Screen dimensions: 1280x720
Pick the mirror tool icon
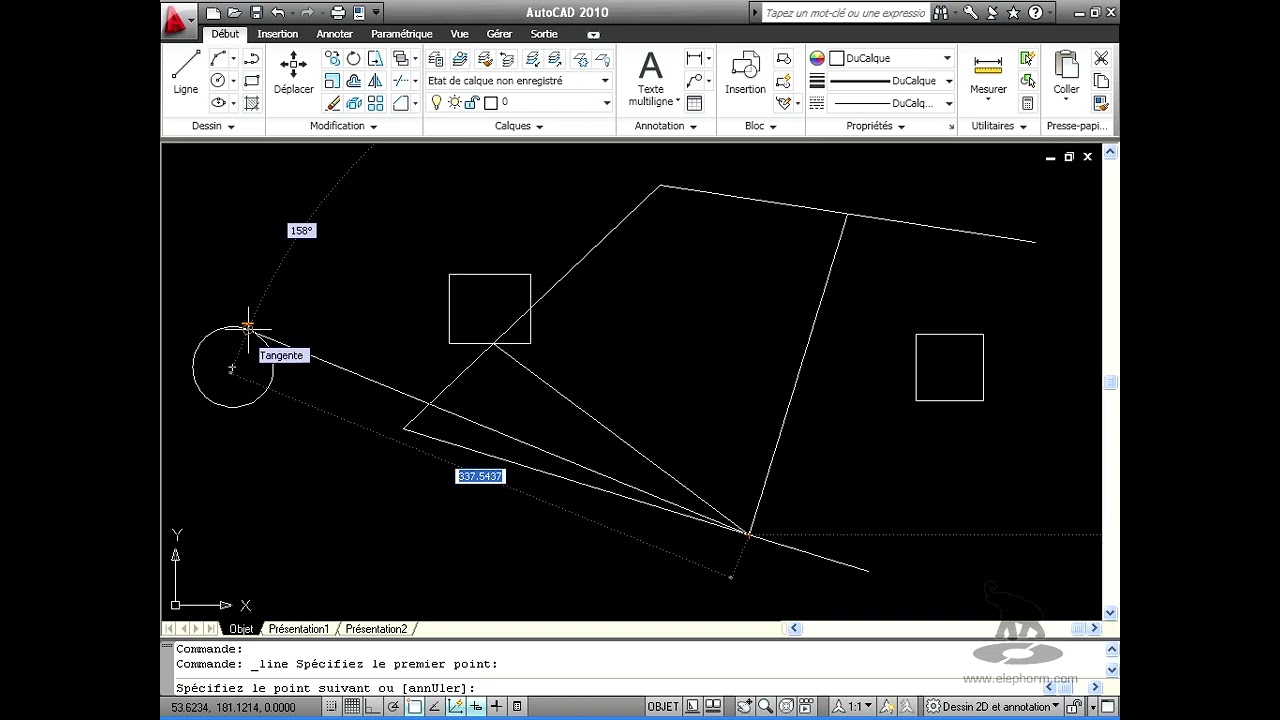click(375, 81)
